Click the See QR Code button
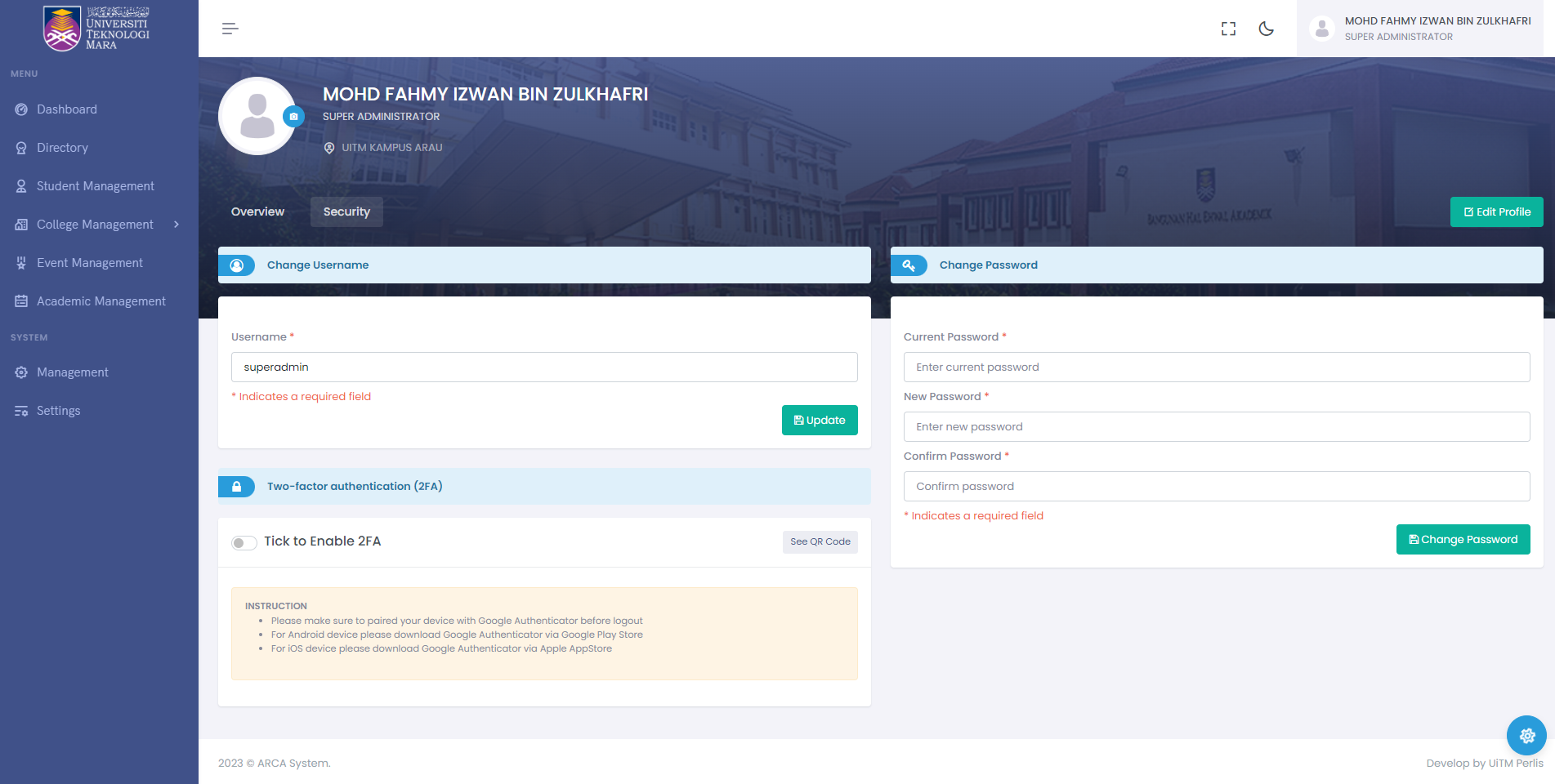 [x=820, y=541]
